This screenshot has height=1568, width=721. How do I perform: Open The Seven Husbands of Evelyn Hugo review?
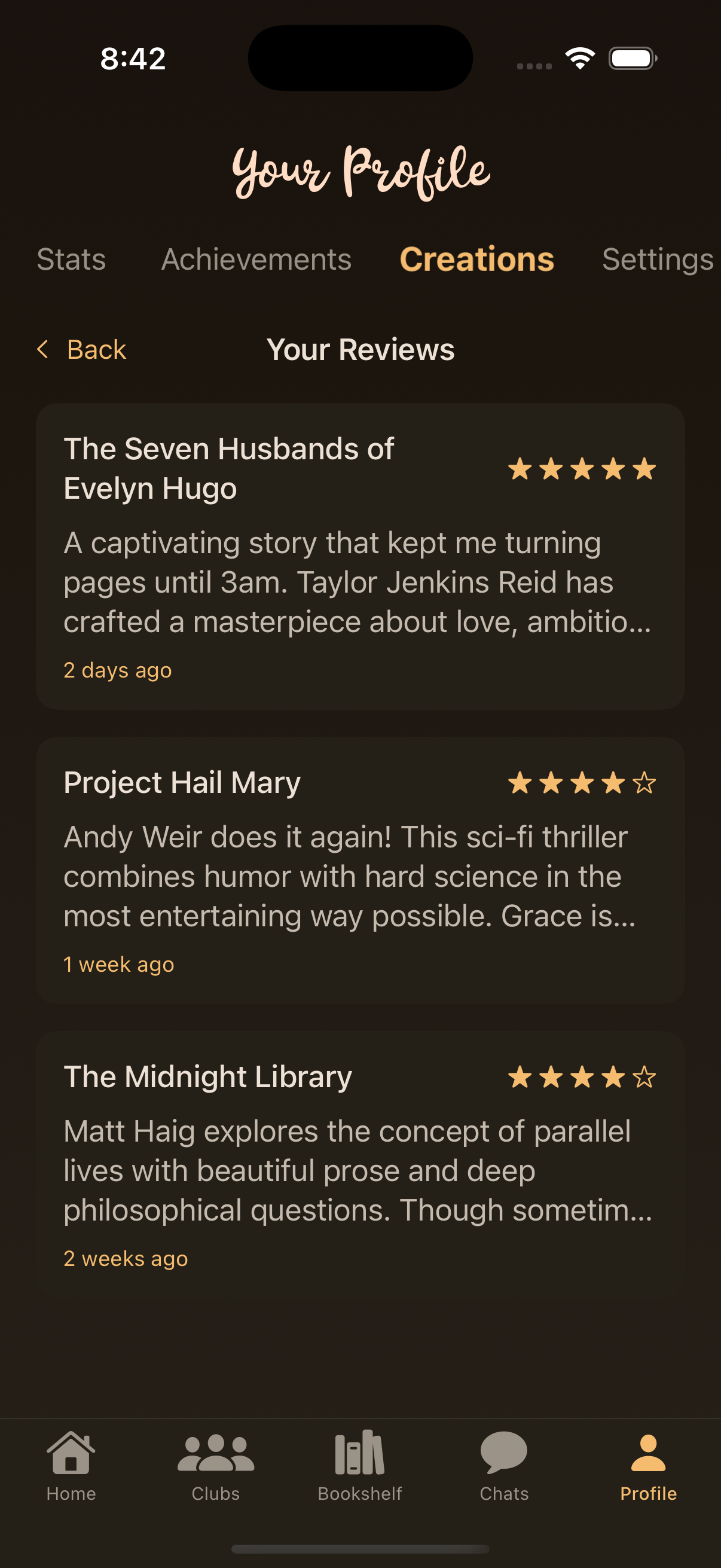(x=229, y=468)
